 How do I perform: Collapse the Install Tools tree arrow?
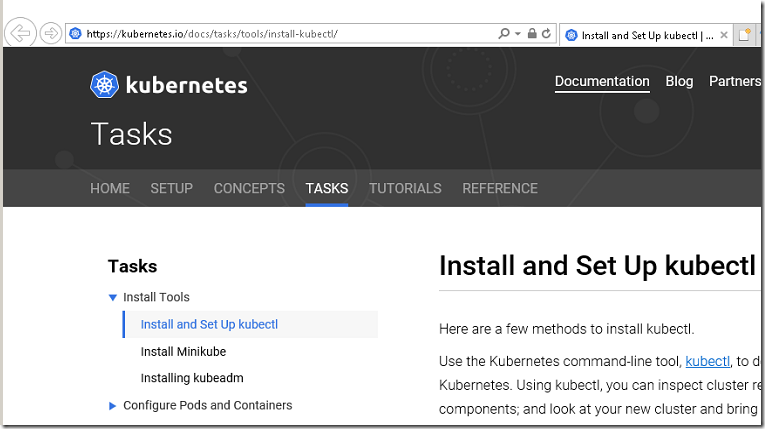pyautogui.click(x=112, y=297)
